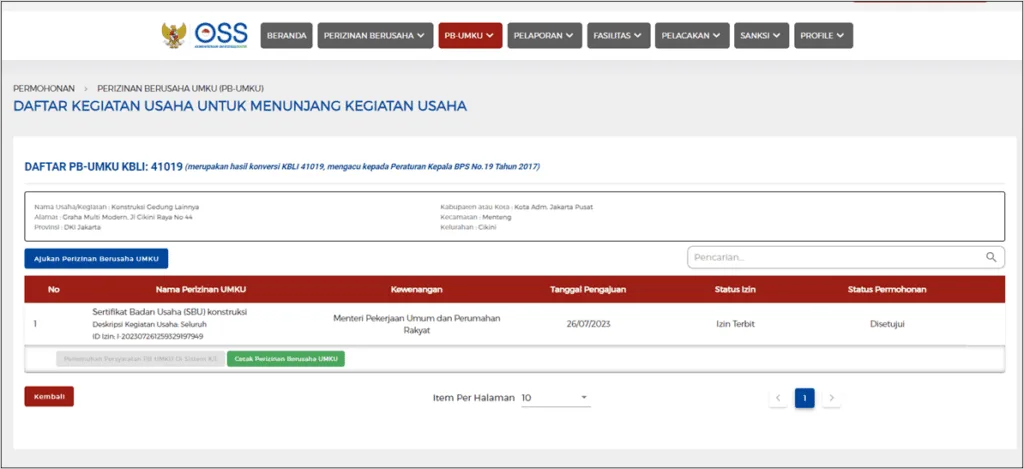Go to next page arrow
The image size is (1024, 469).
[x=832, y=398]
